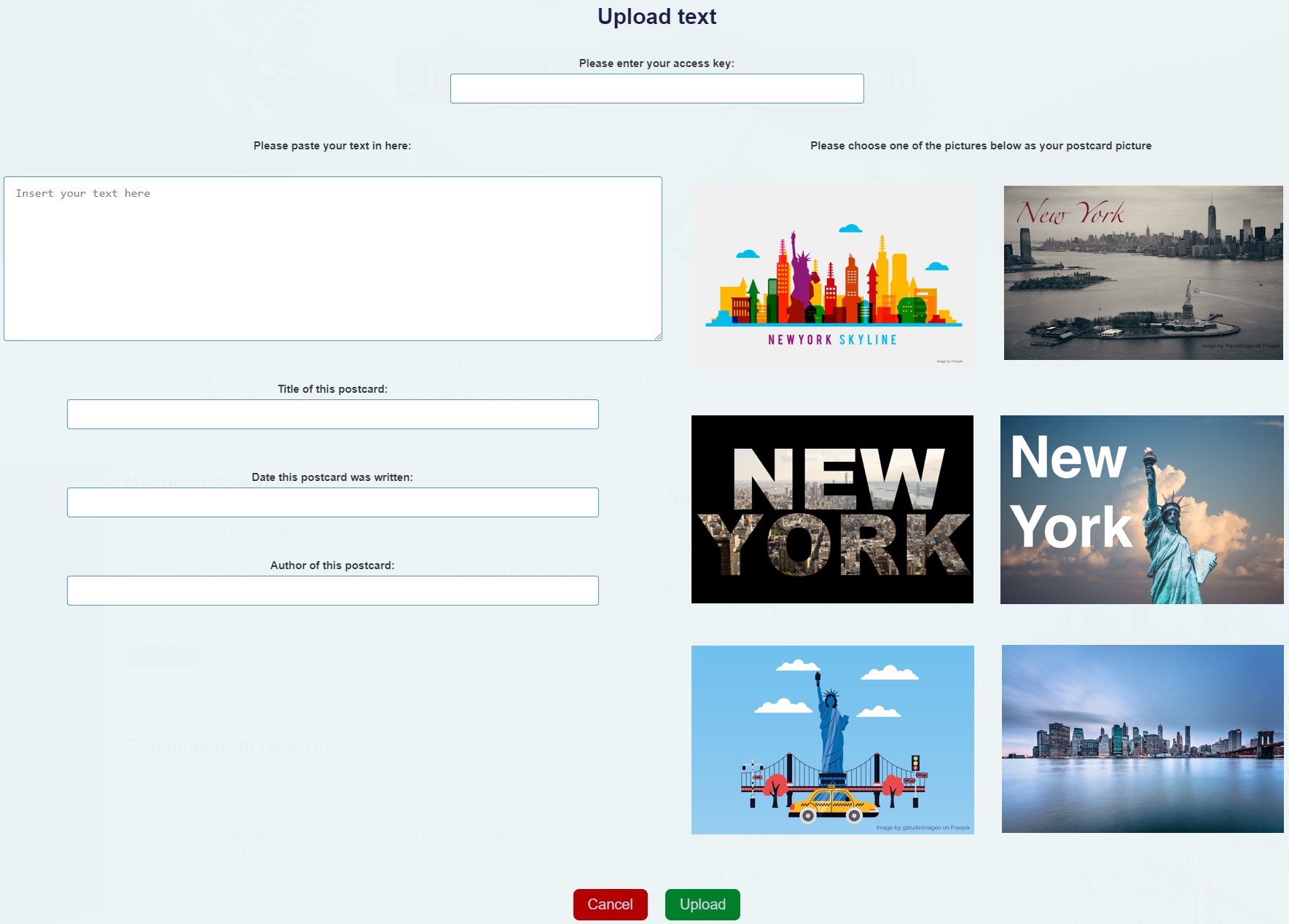Choose the colorful New York Skyline illustration
Viewport: 1289px width, 924px height.
[x=833, y=276]
